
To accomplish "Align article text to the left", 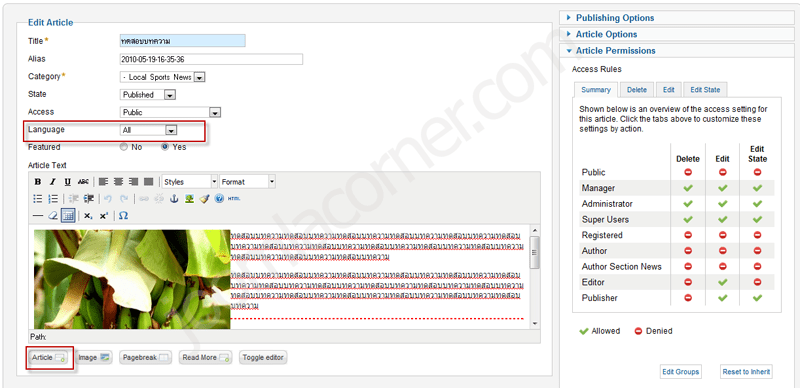I will pos(104,182).
